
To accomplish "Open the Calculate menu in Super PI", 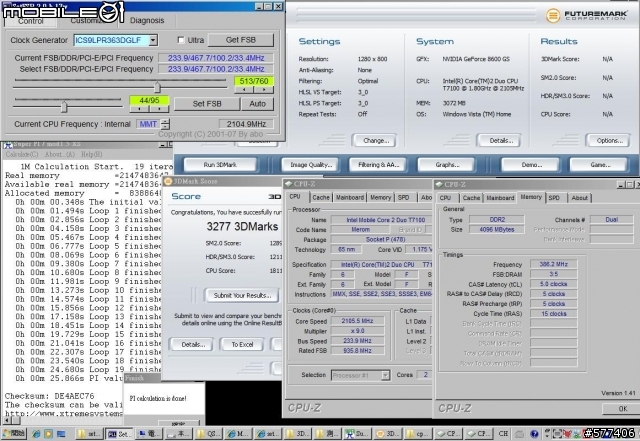I will [22, 154].
